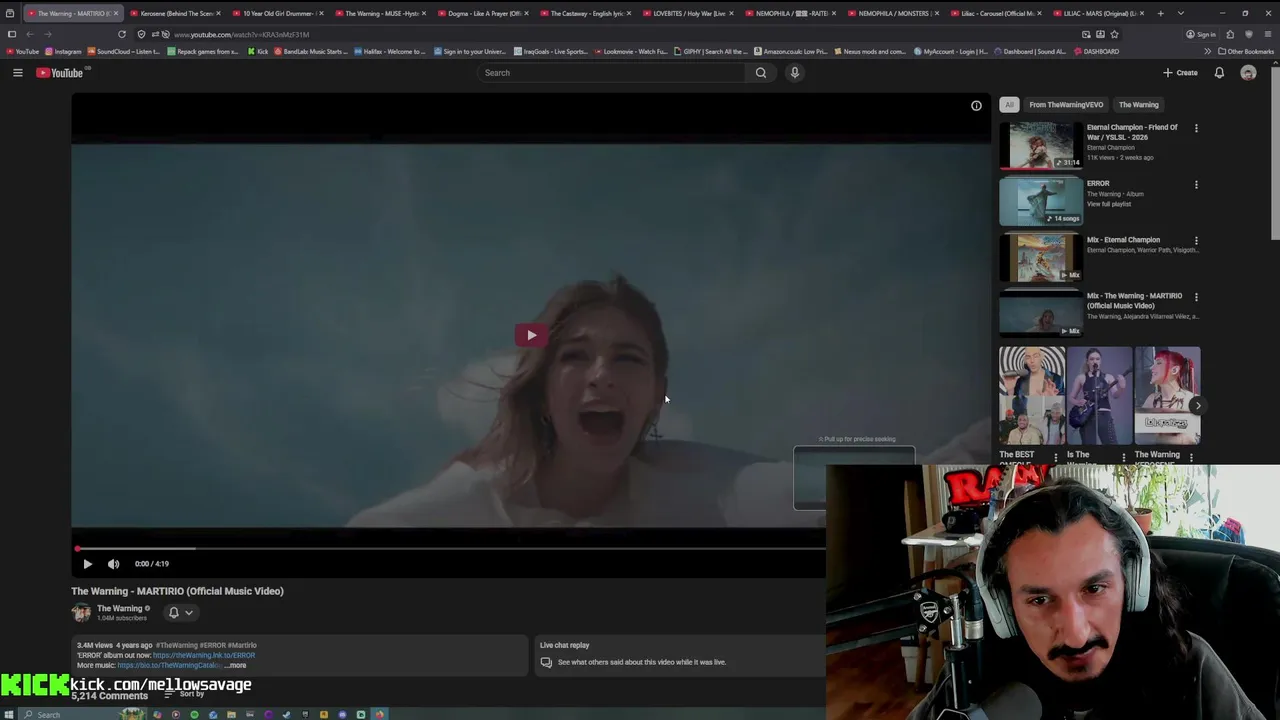Viewport: 1280px width, 720px height.
Task: Open the Instagram bookmark
Action: 64,51
